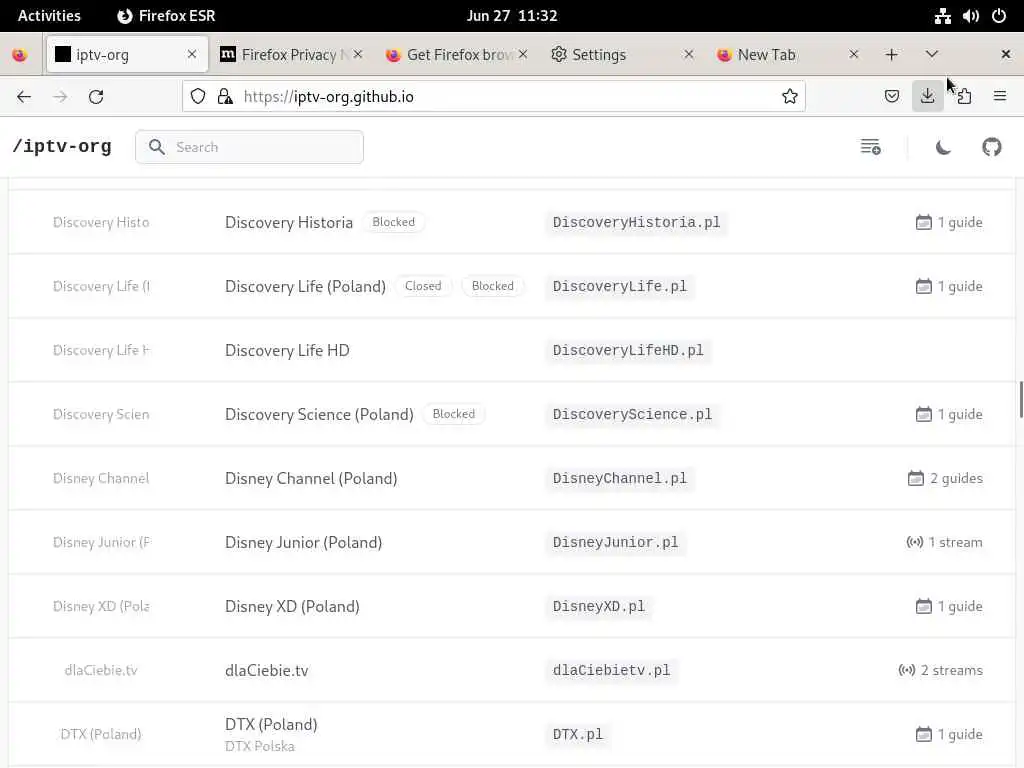
Task: Expand the list all tabs chevron
Action: (932, 55)
